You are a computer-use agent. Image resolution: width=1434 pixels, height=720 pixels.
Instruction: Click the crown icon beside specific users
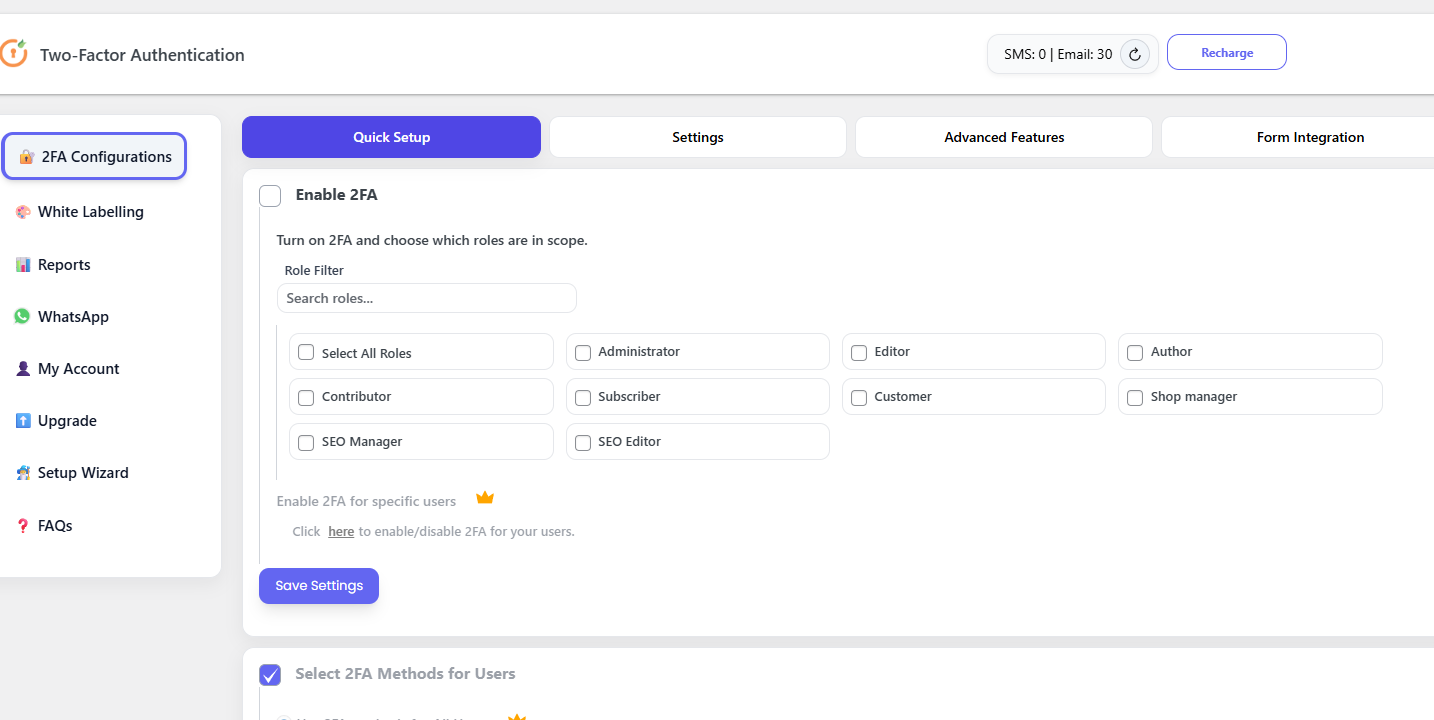coord(485,498)
